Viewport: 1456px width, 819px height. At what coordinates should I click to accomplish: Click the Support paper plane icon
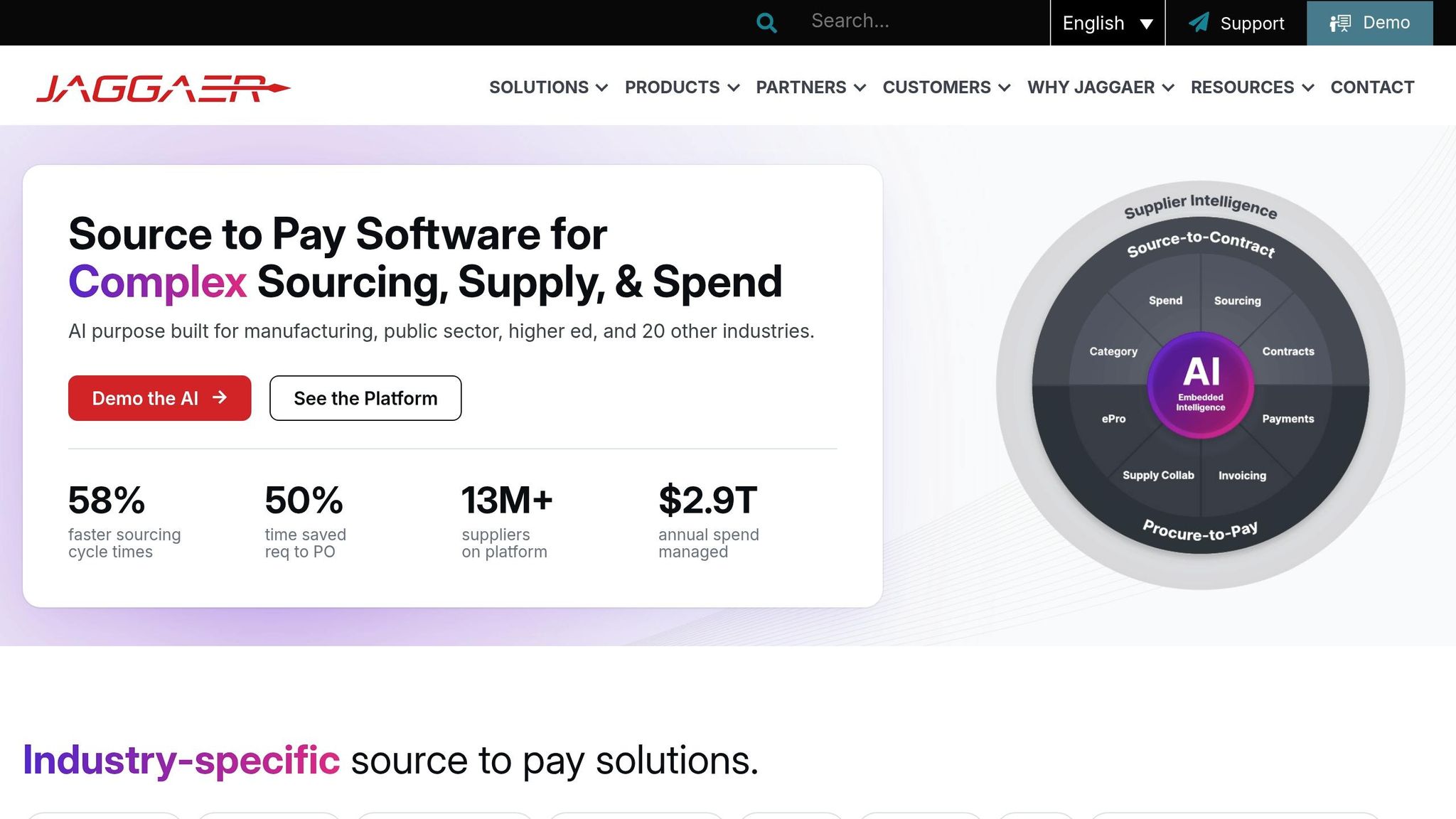click(x=1199, y=23)
